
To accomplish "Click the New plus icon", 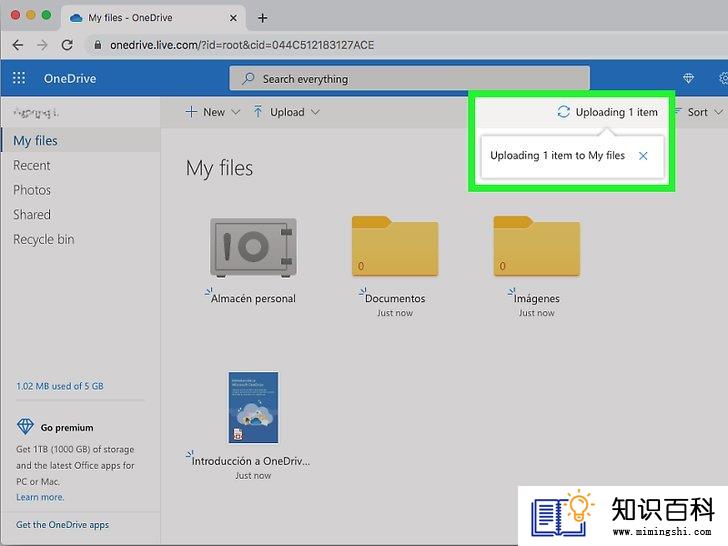I will click(x=191, y=112).
